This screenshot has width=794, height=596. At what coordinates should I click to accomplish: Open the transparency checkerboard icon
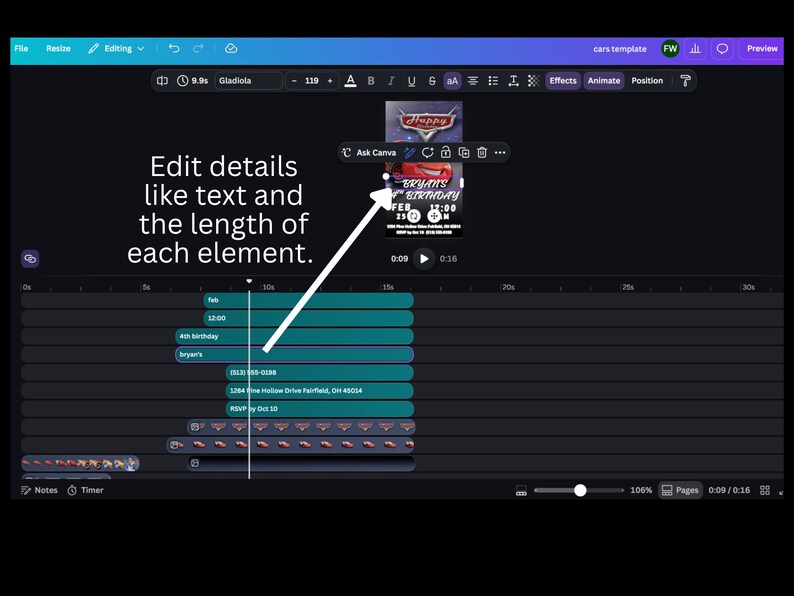click(x=534, y=81)
